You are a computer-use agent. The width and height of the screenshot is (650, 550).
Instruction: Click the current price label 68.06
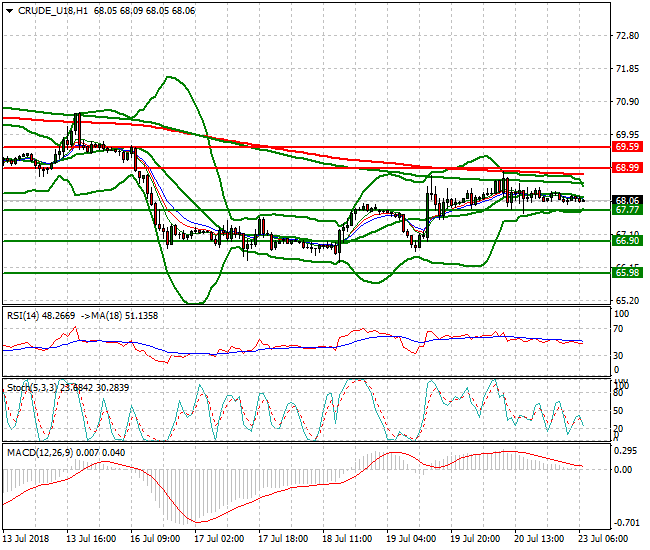tap(627, 200)
